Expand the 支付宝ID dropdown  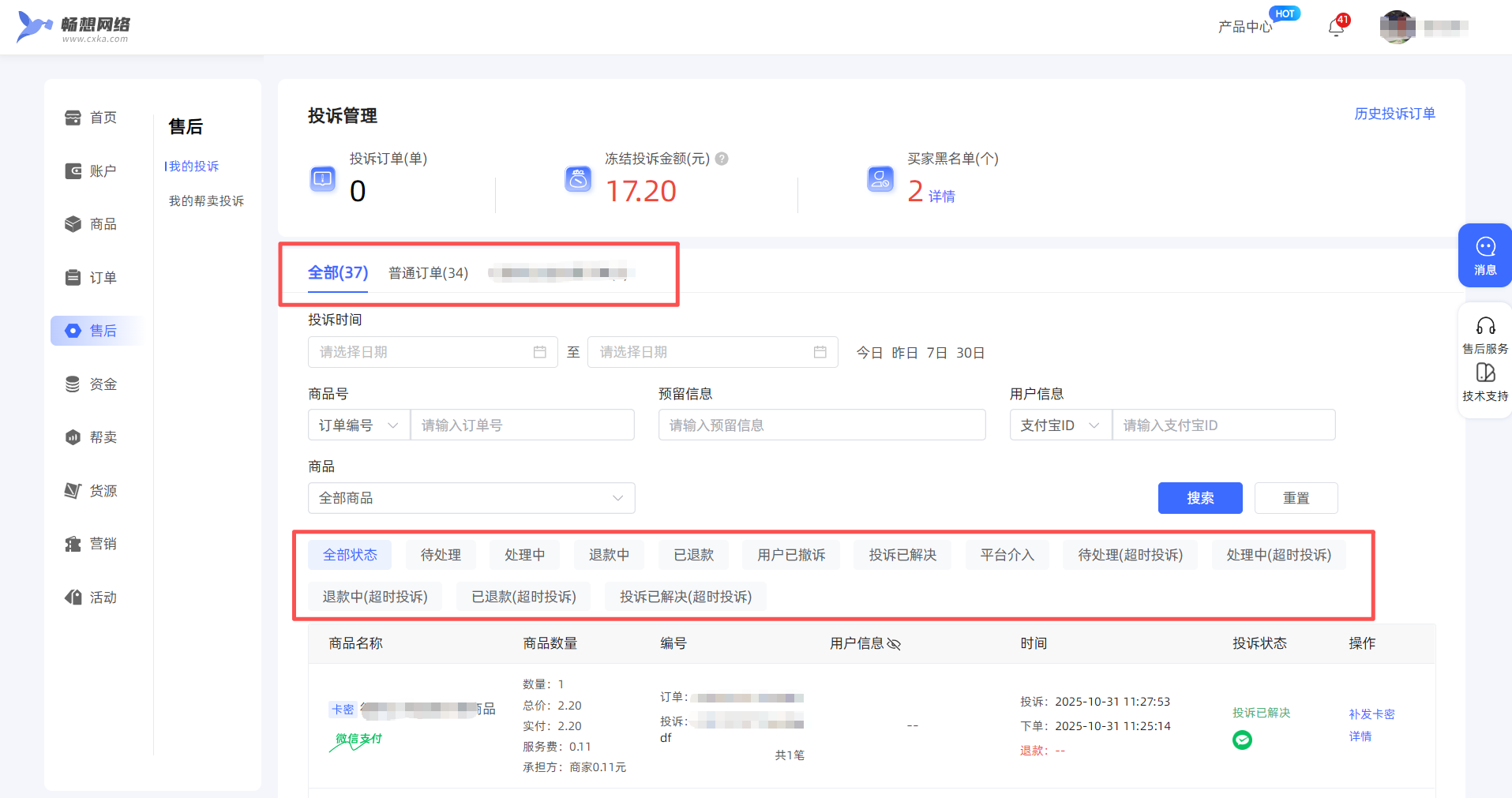click(x=1060, y=425)
